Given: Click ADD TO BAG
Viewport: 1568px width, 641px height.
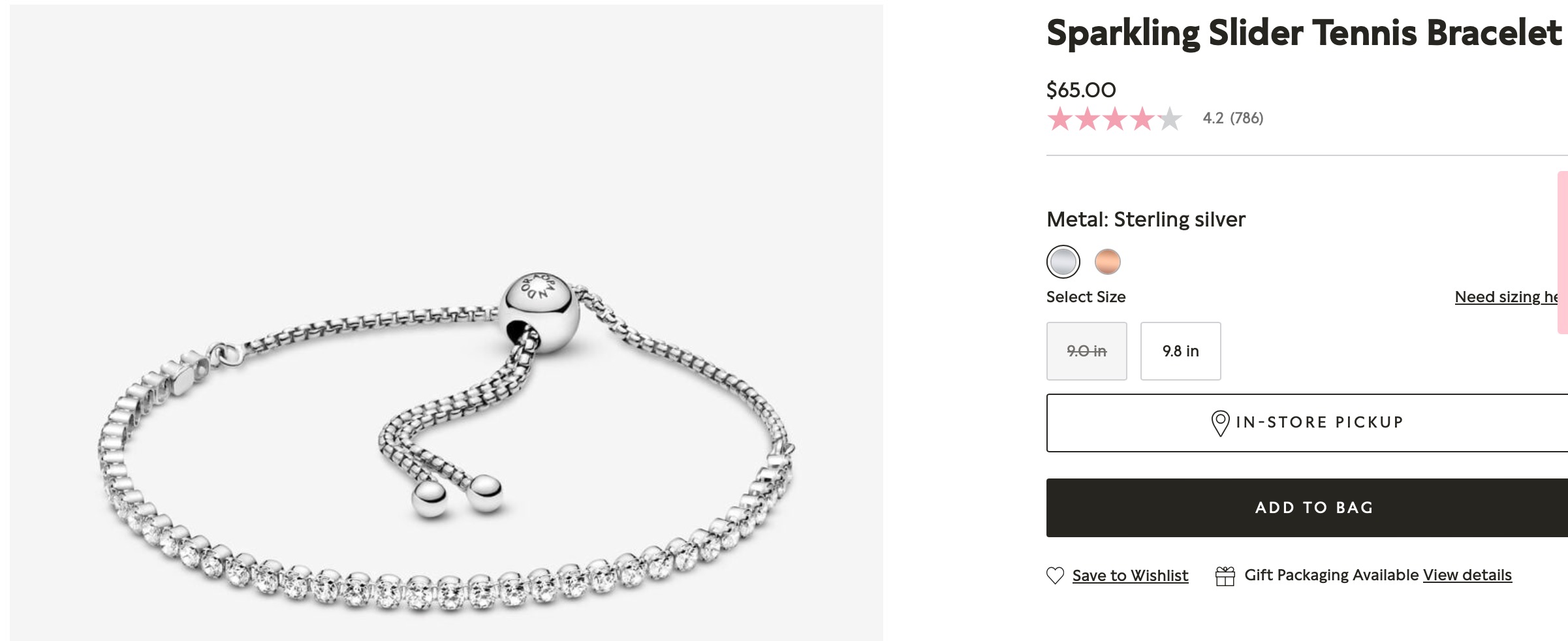Looking at the screenshot, I should point(1314,507).
